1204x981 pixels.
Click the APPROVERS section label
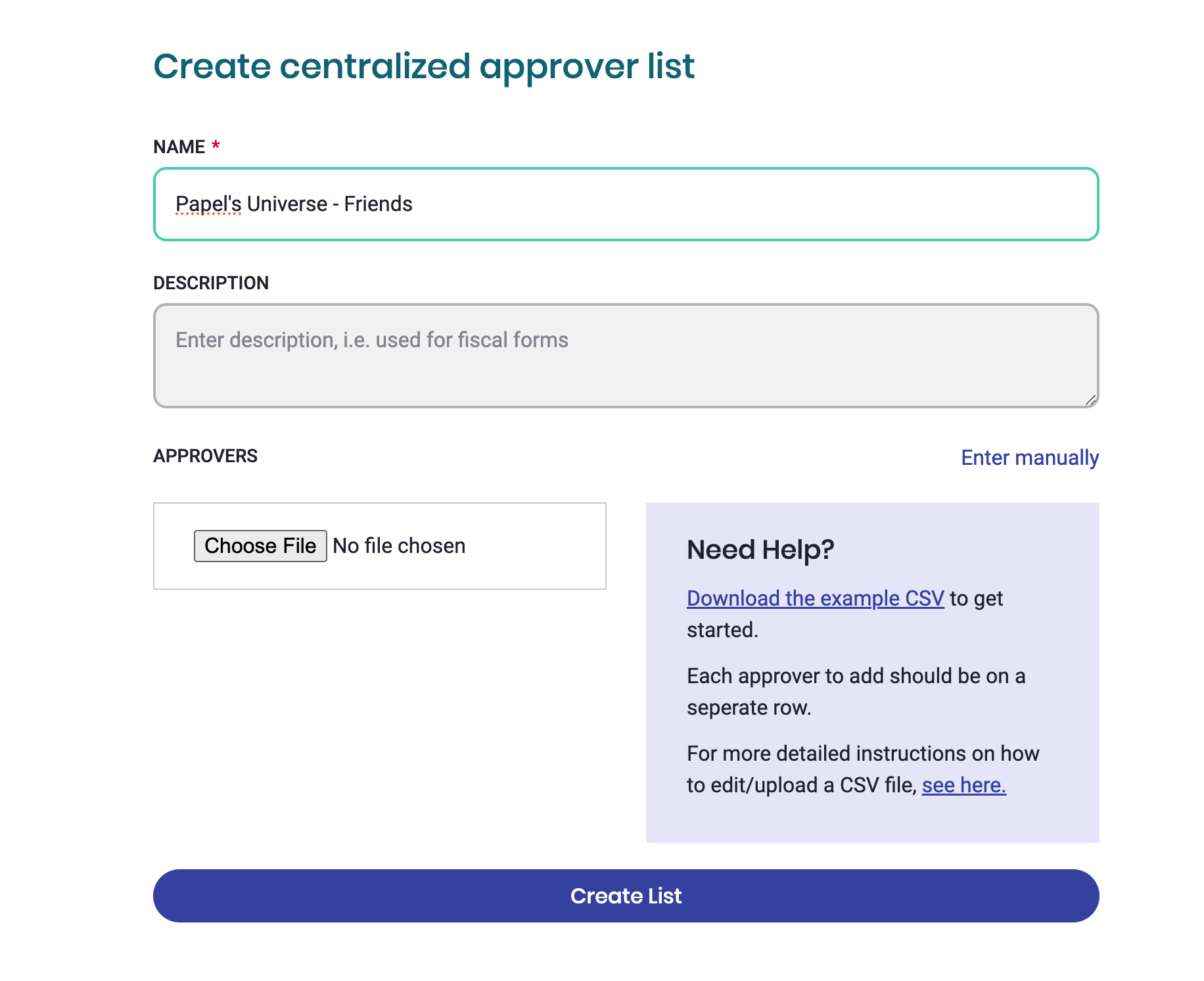coord(205,456)
